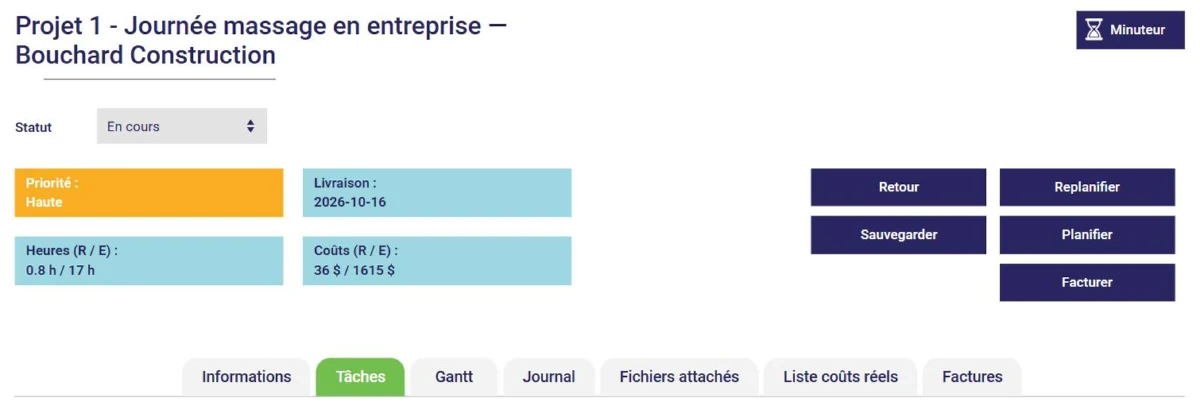This screenshot has height=405, width=1200.
Task: Click the Planifier button
Action: coord(1087,235)
